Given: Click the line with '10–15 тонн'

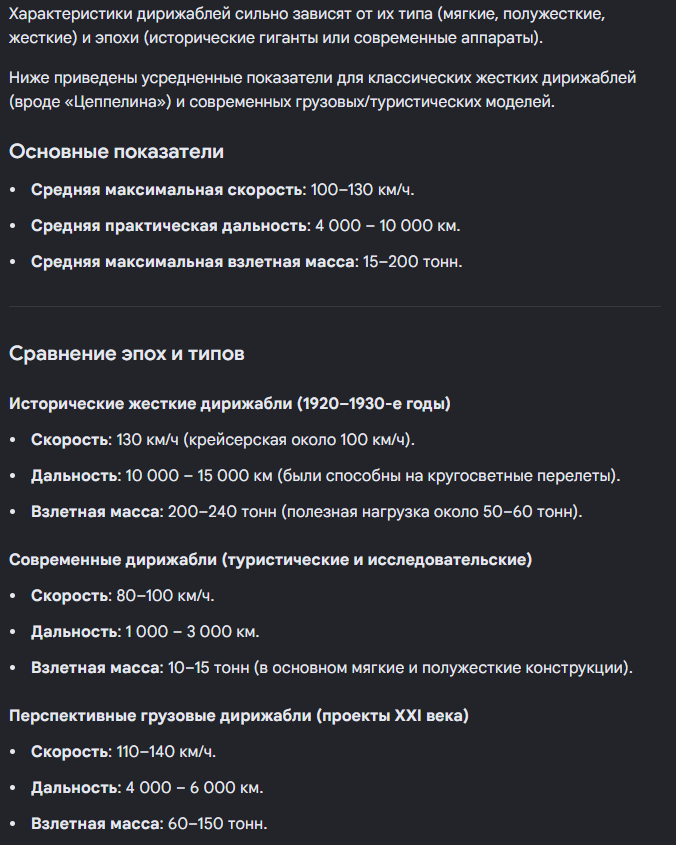Looking at the screenshot, I should 332,668.
